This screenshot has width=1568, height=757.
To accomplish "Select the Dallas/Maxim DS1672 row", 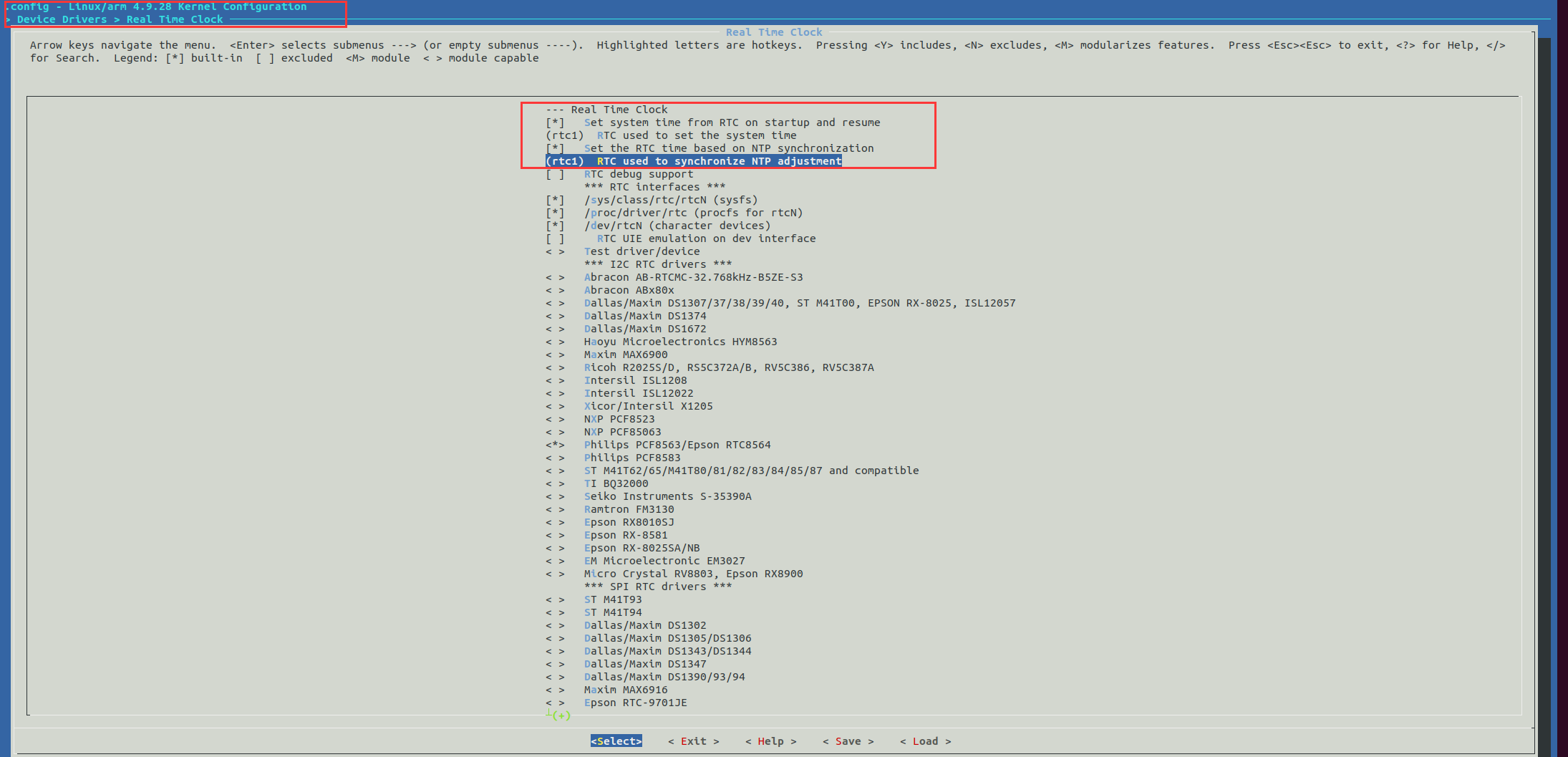I will (626, 329).
